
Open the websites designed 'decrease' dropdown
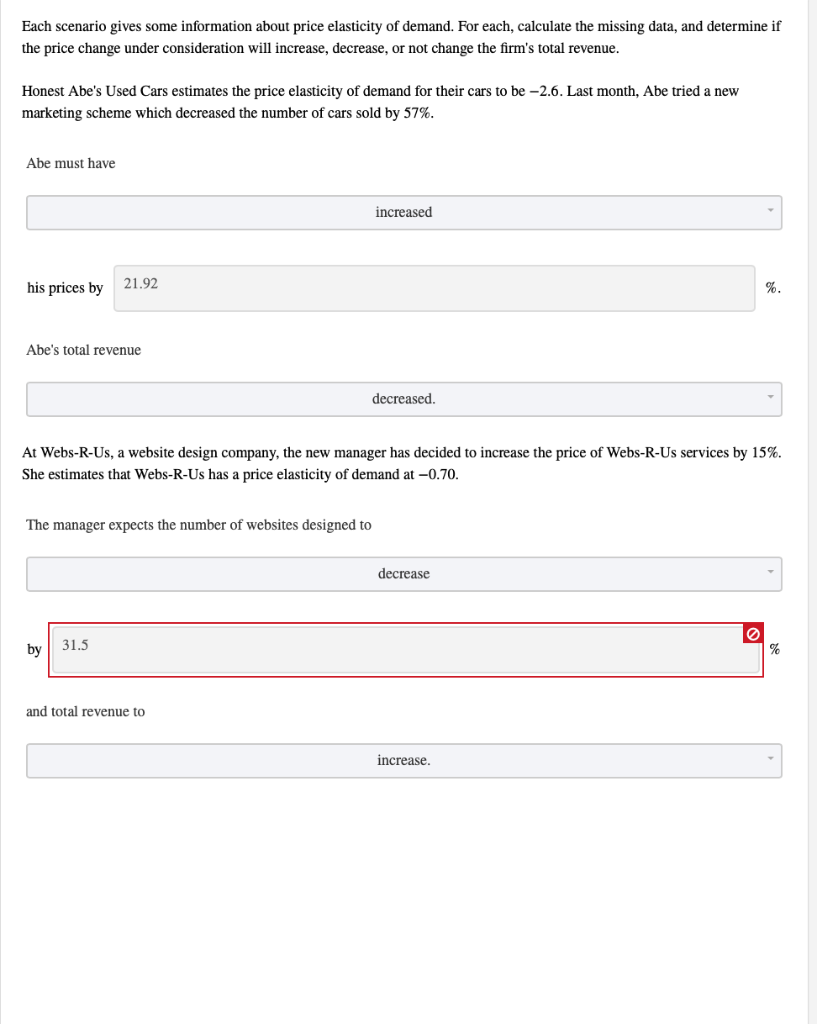(404, 574)
